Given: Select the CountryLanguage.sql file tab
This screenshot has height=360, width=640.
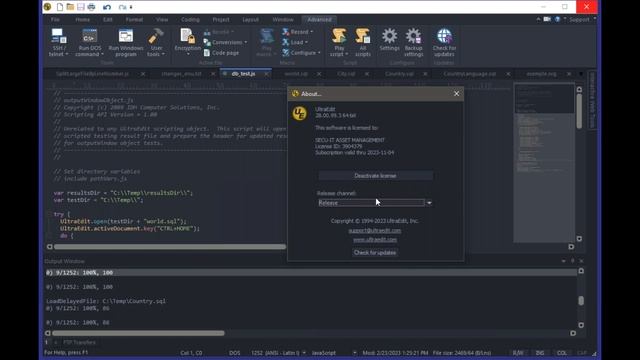Looking at the screenshot, I should pyautogui.click(x=469, y=74).
